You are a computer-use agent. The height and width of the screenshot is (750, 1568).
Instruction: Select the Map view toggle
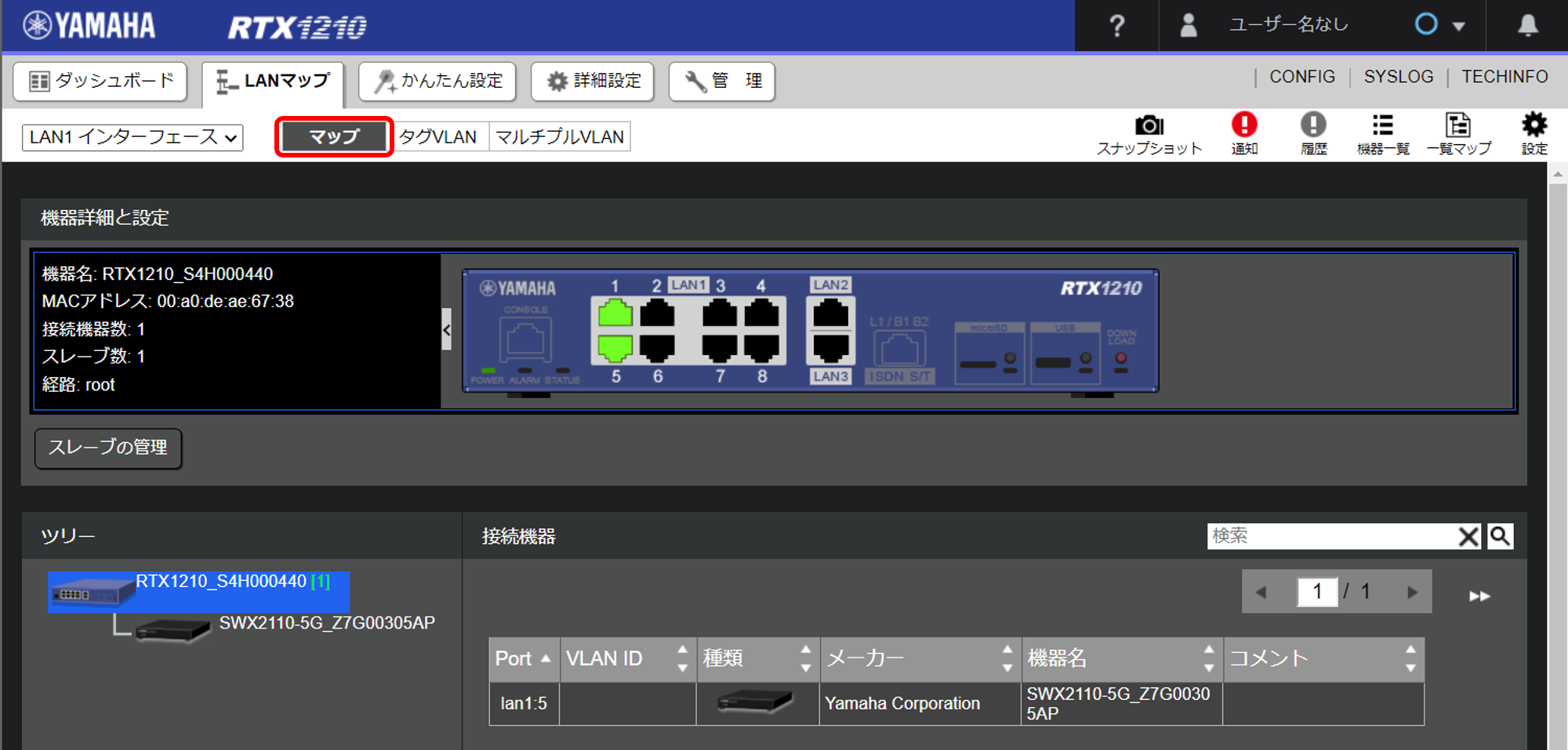coord(334,137)
